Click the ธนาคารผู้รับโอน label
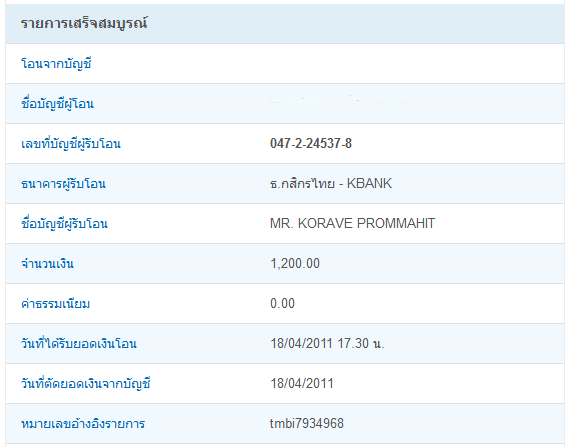The height and width of the screenshot is (447, 569). point(63,184)
